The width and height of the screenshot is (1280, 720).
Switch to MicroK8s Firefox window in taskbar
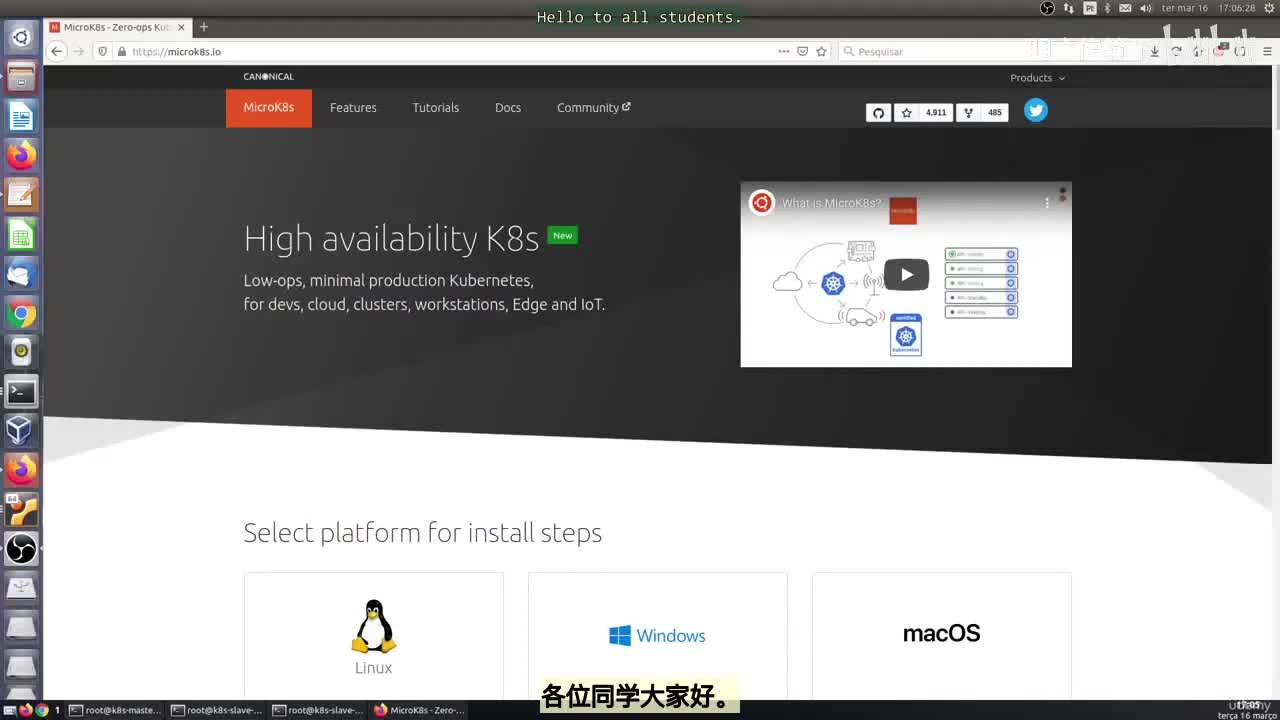[x=419, y=710]
